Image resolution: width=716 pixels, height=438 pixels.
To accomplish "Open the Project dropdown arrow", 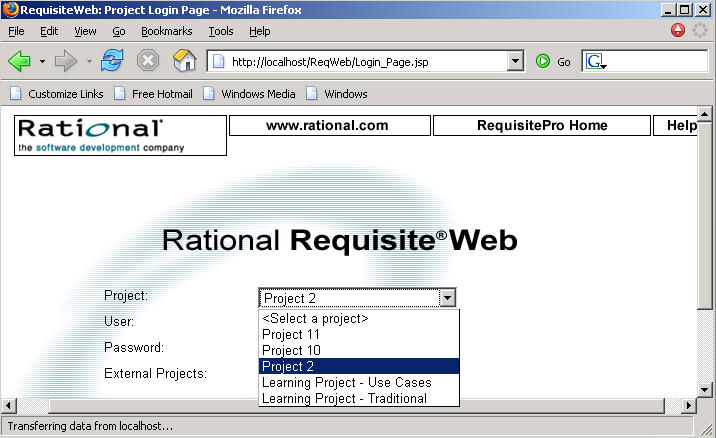I will point(448,298).
